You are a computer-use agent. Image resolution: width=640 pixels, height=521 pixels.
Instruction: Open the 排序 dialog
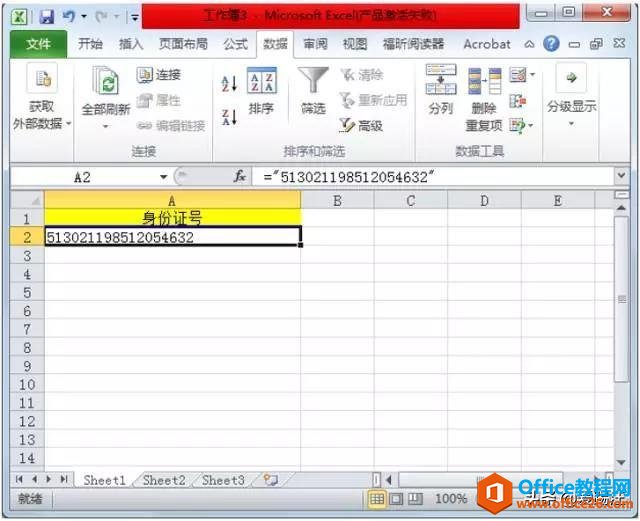(262, 92)
